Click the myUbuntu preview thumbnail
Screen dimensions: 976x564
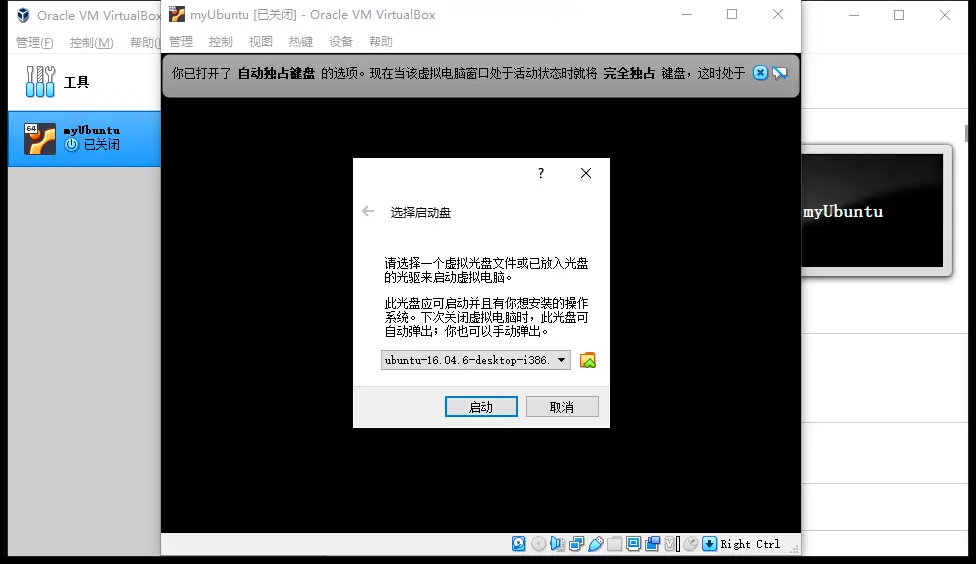point(872,210)
